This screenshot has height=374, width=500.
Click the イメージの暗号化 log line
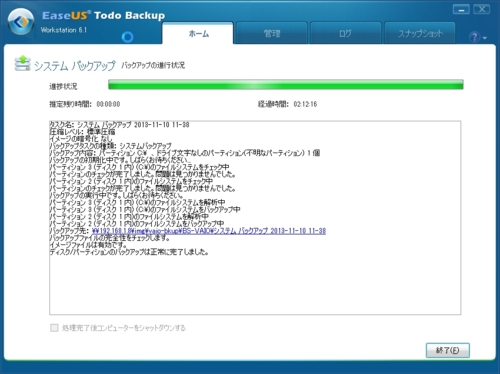[81, 139]
